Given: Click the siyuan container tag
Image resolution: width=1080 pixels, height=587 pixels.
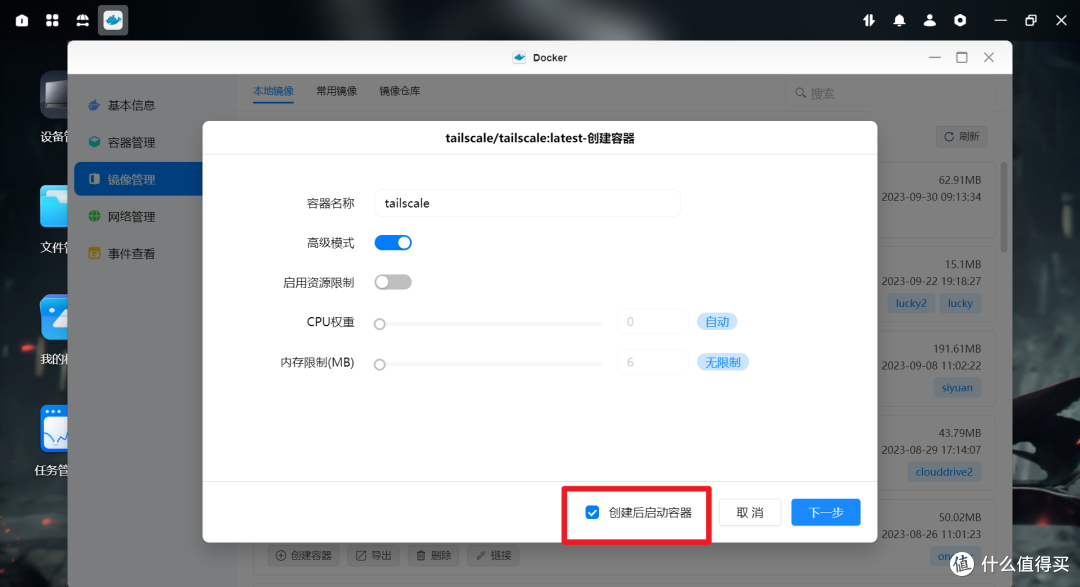Looking at the screenshot, I should (957, 387).
